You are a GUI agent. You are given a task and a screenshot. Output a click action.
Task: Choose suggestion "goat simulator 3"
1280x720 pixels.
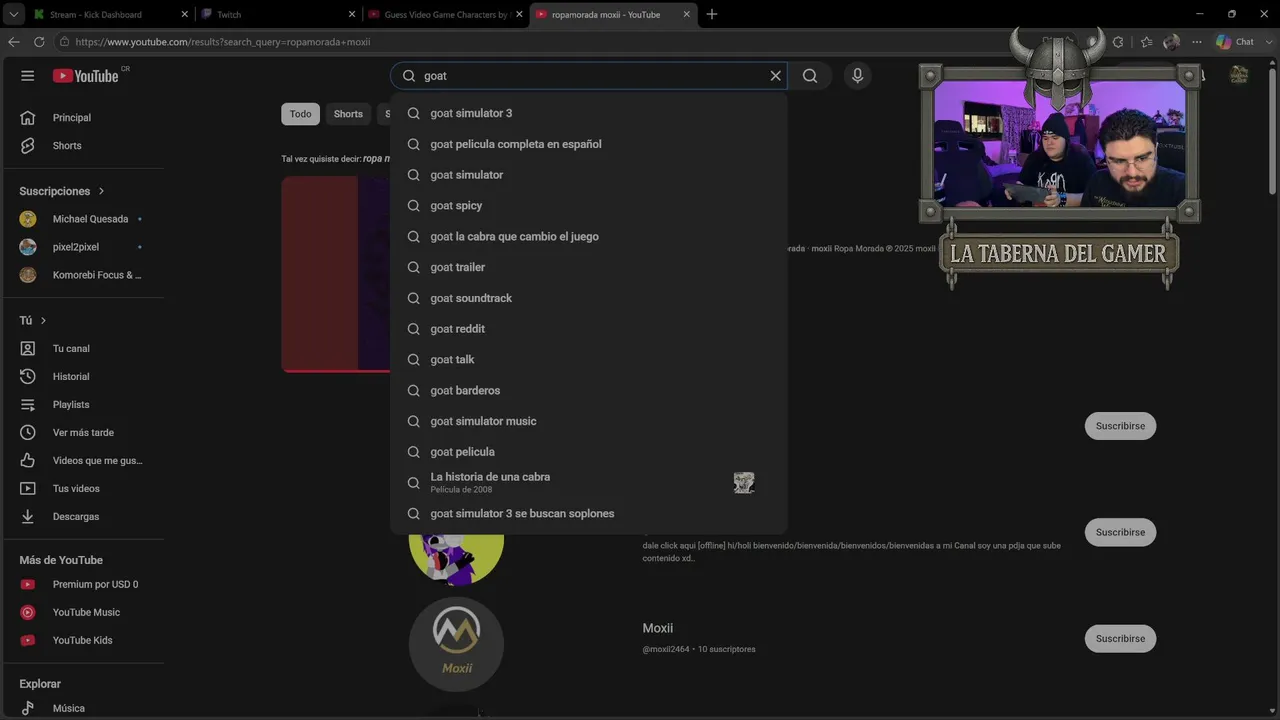pyautogui.click(x=589, y=113)
